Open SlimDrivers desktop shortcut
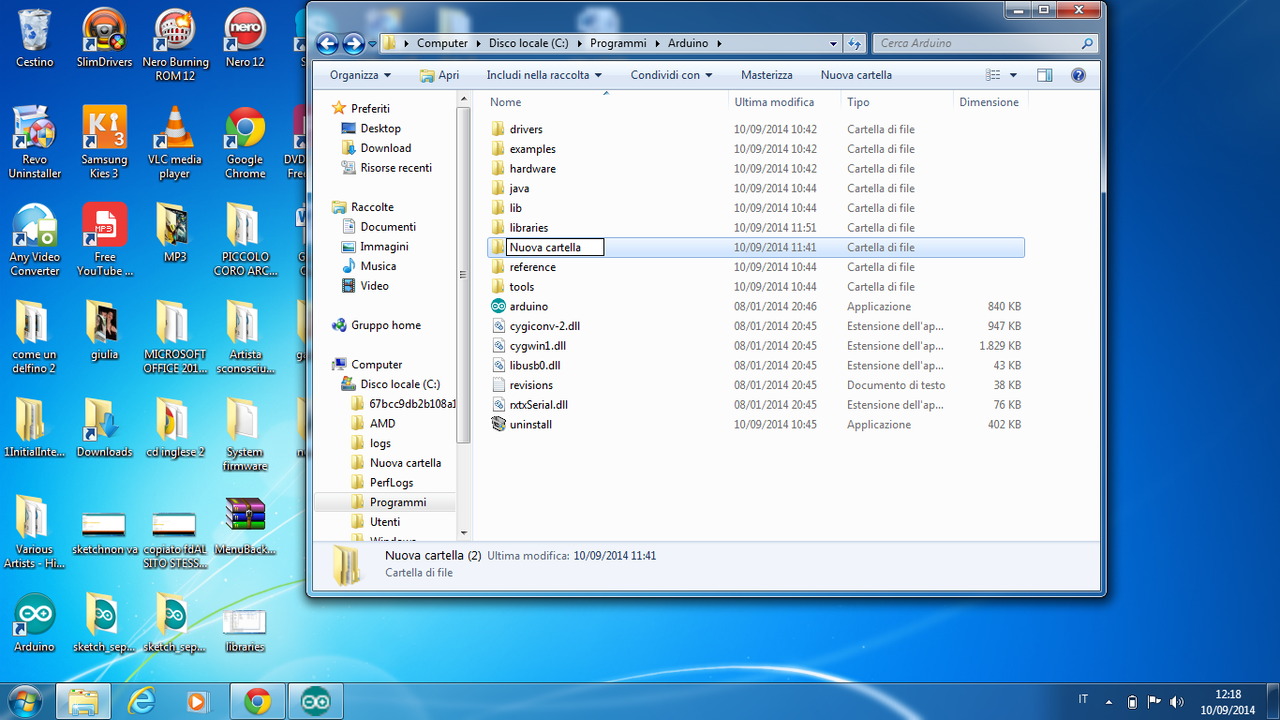This screenshot has width=1280, height=720. pyautogui.click(x=104, y=38)
